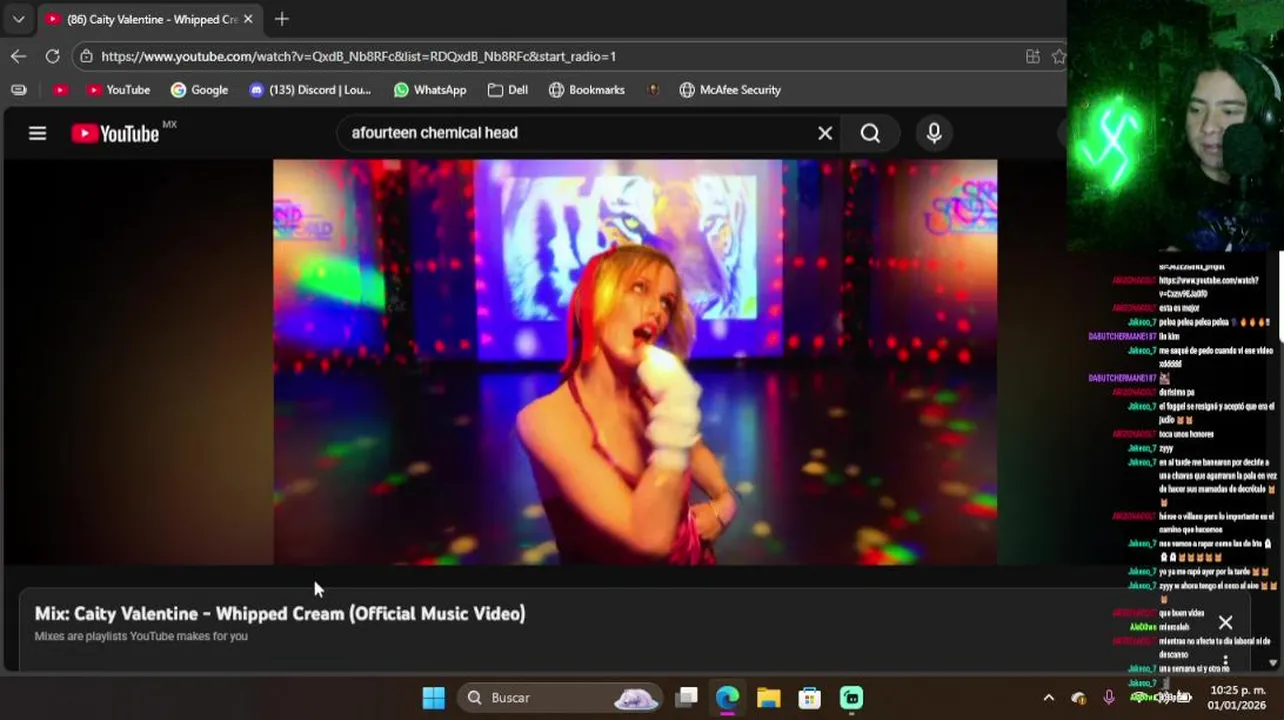The image size is (1284, 720).
Task: Open the small avatar bookmark icon
Action: coord(653,90)
